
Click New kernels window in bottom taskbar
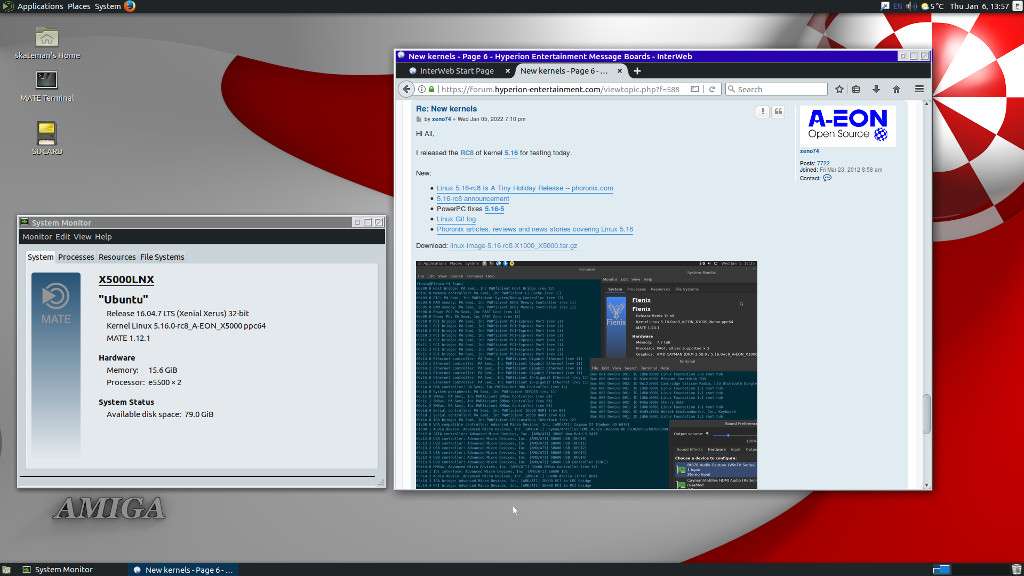click(183, 569)
